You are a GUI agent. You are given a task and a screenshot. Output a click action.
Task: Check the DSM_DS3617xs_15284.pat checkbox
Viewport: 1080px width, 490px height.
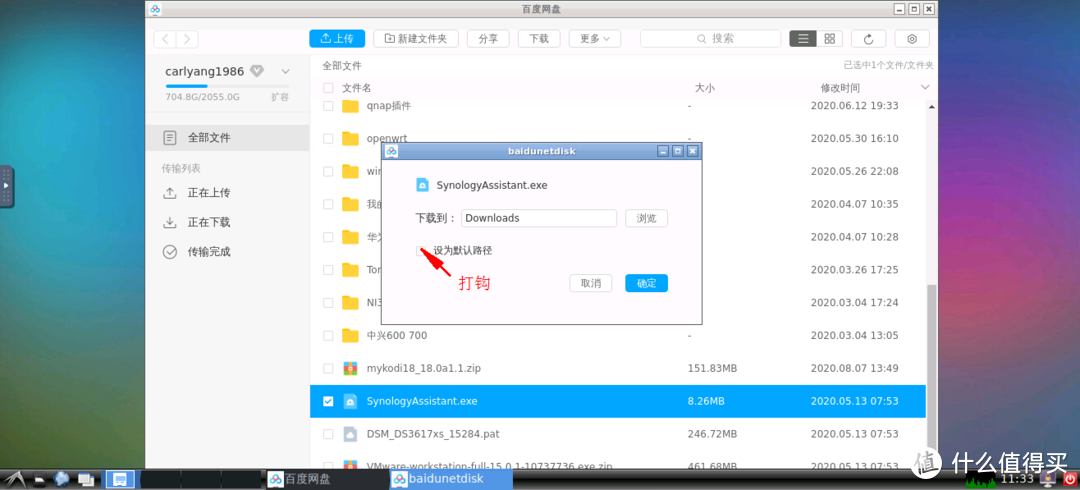[328, 434]
